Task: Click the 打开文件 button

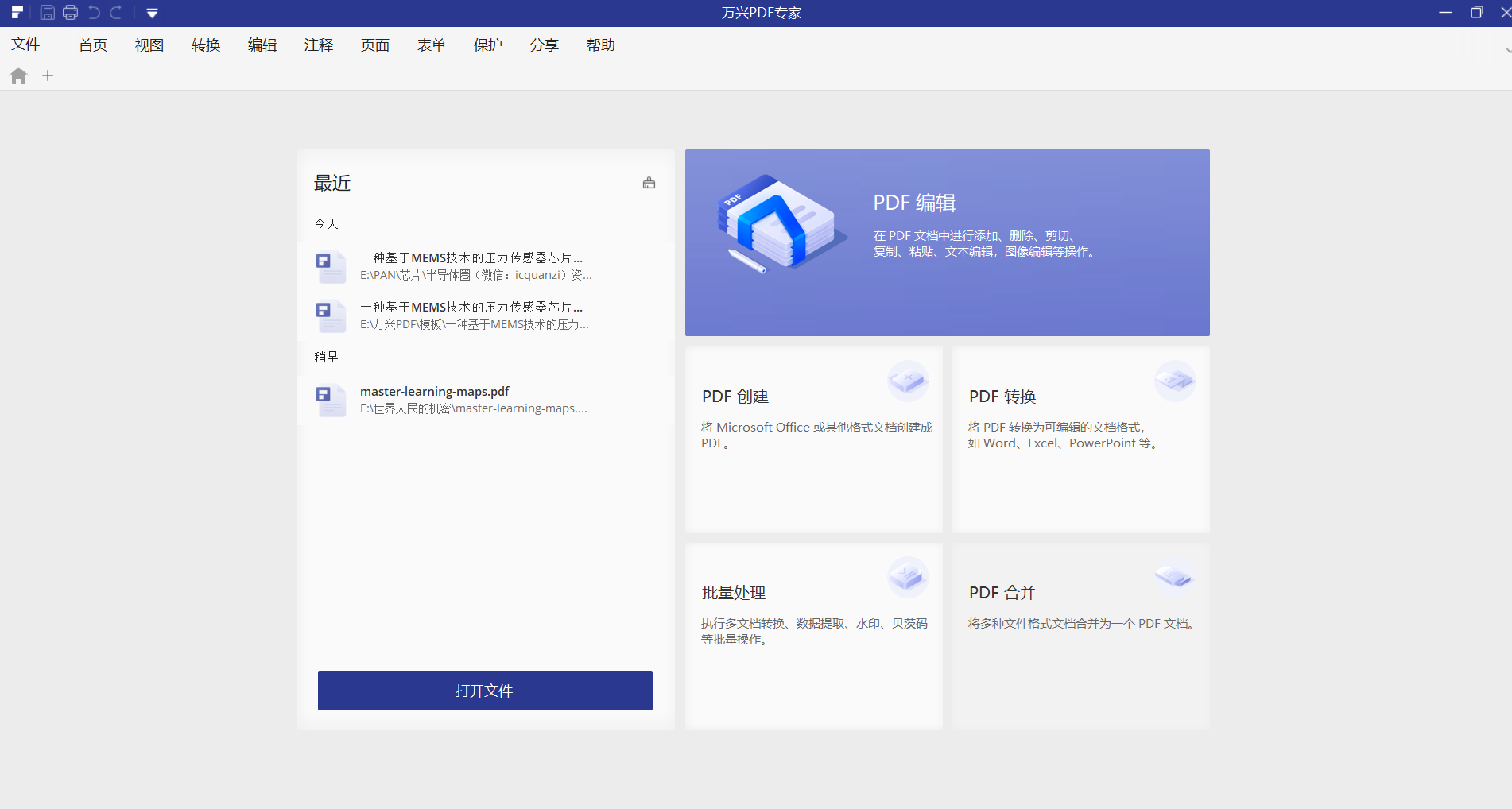Action: click(485, 691)
